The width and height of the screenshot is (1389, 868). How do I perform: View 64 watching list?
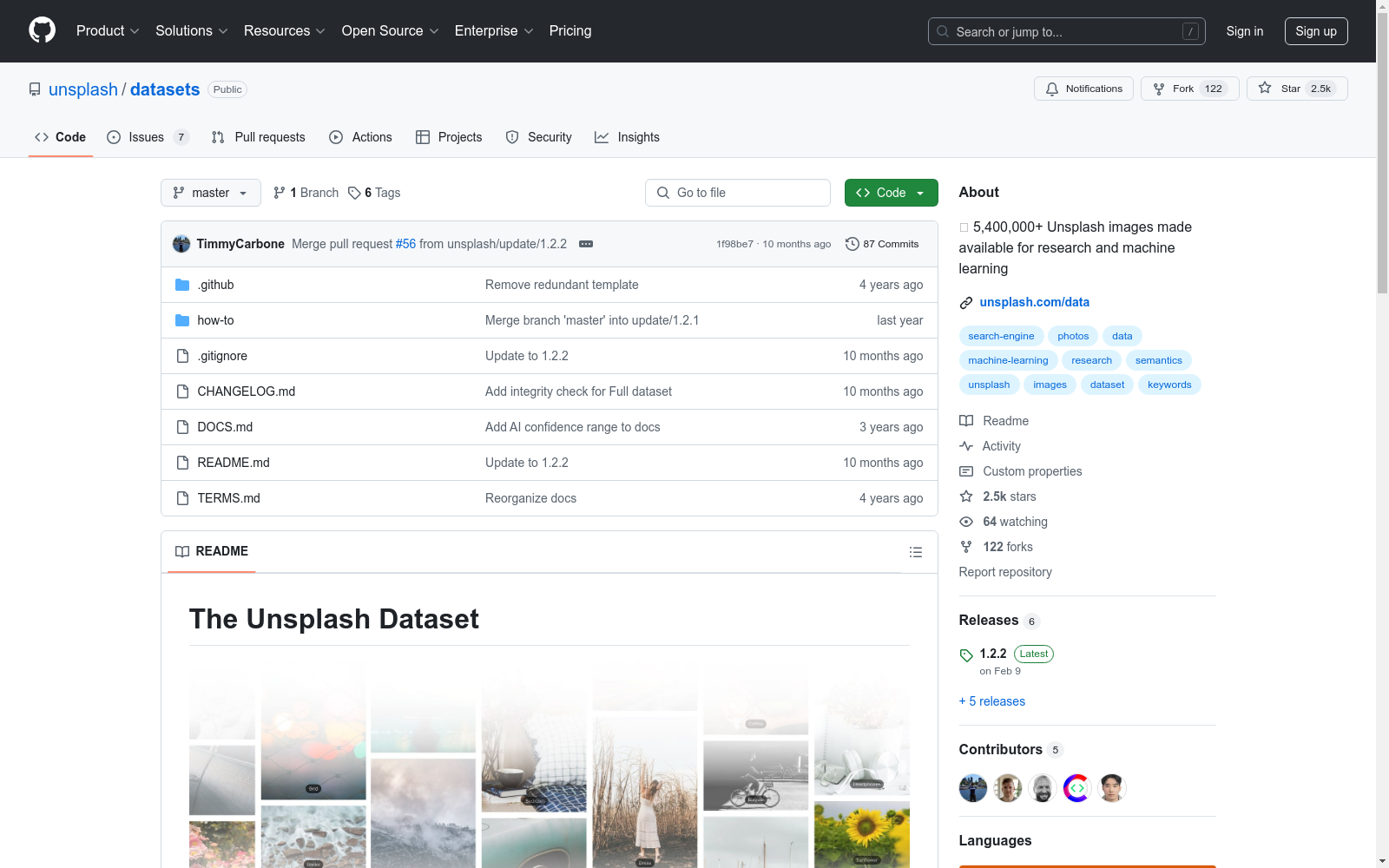[x=1004, y=522]
